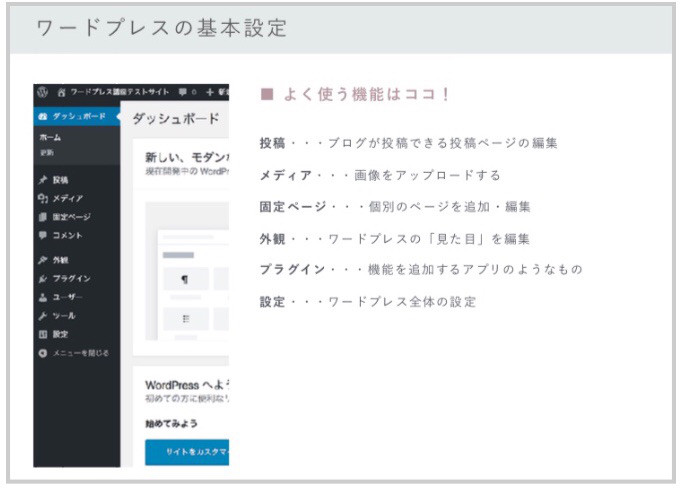
Task: Select 更新 submenu
Action: (x=47, y=152)
